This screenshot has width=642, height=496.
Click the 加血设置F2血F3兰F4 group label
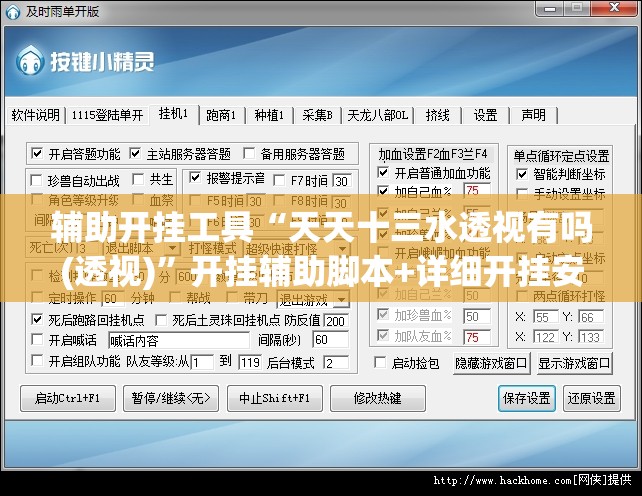coord(433,154)
